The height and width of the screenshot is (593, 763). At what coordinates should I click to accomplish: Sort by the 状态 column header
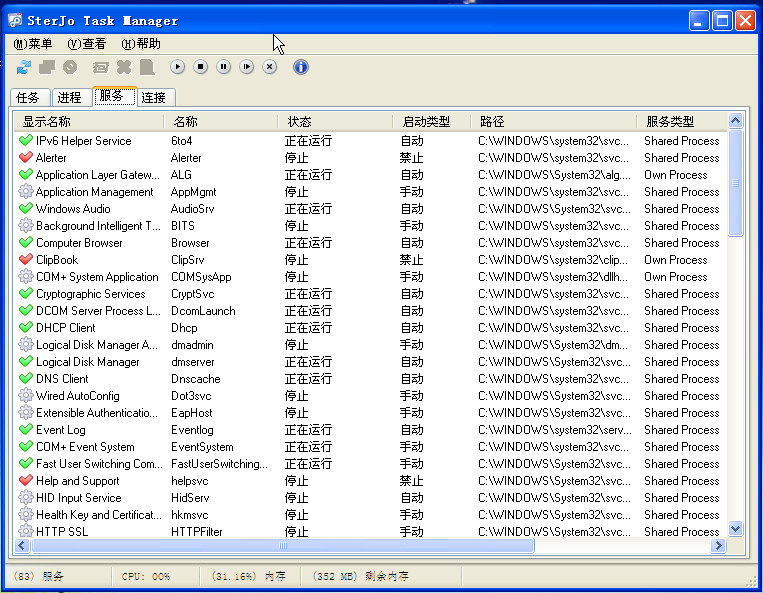(335, 121)
